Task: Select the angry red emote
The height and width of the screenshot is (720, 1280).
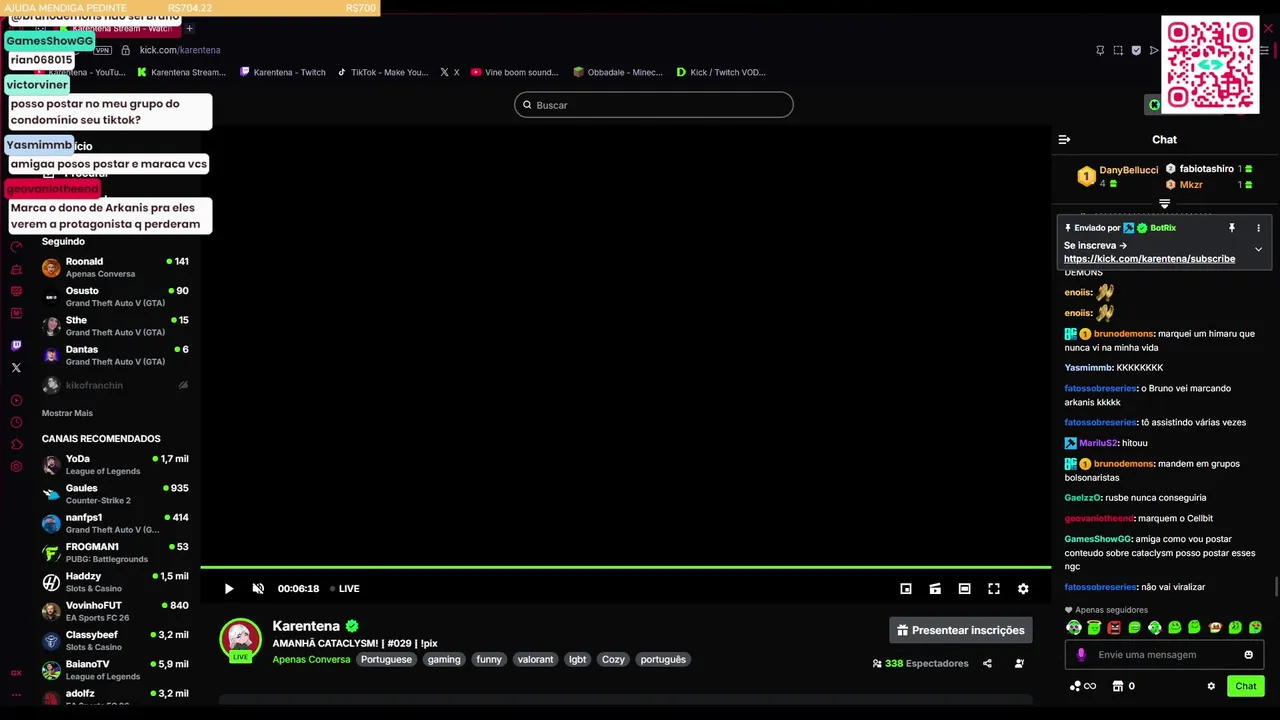Action: click(1114, 628)
